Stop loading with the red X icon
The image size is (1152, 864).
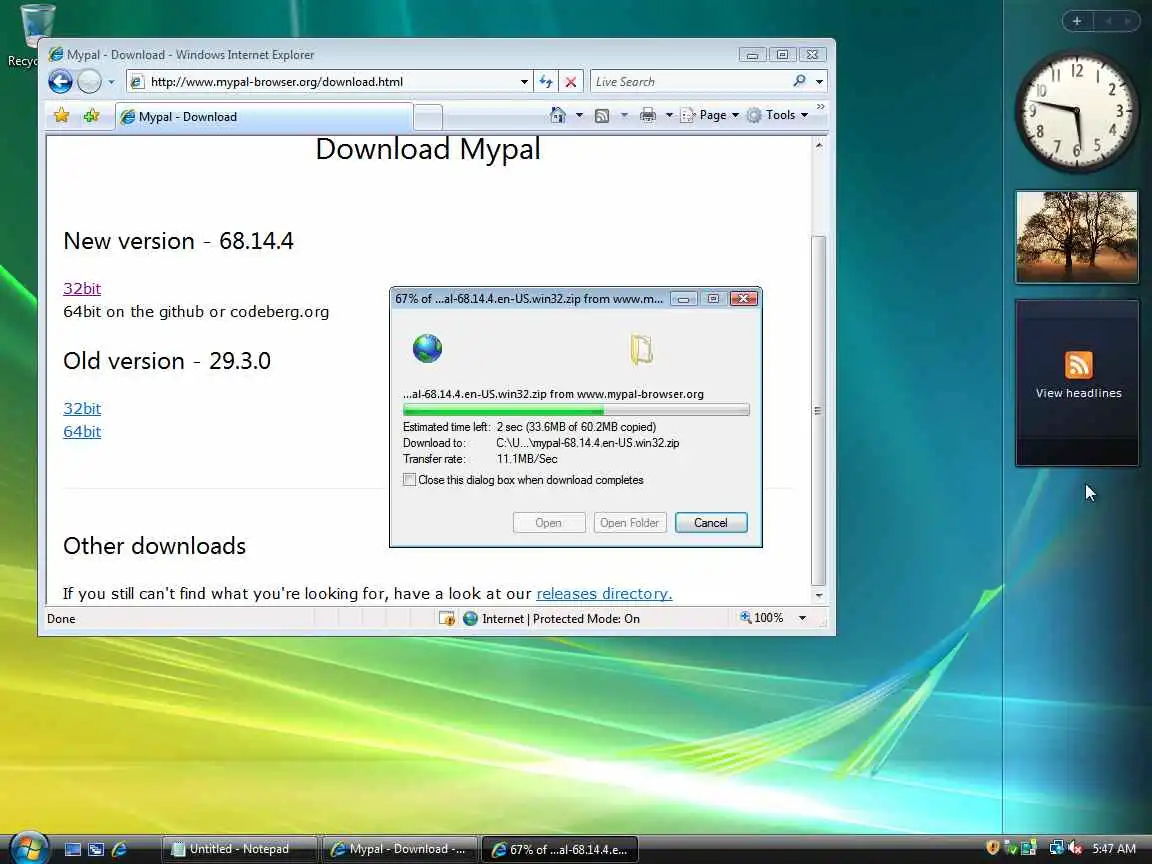pyautogui.click(x=570, y=82)
